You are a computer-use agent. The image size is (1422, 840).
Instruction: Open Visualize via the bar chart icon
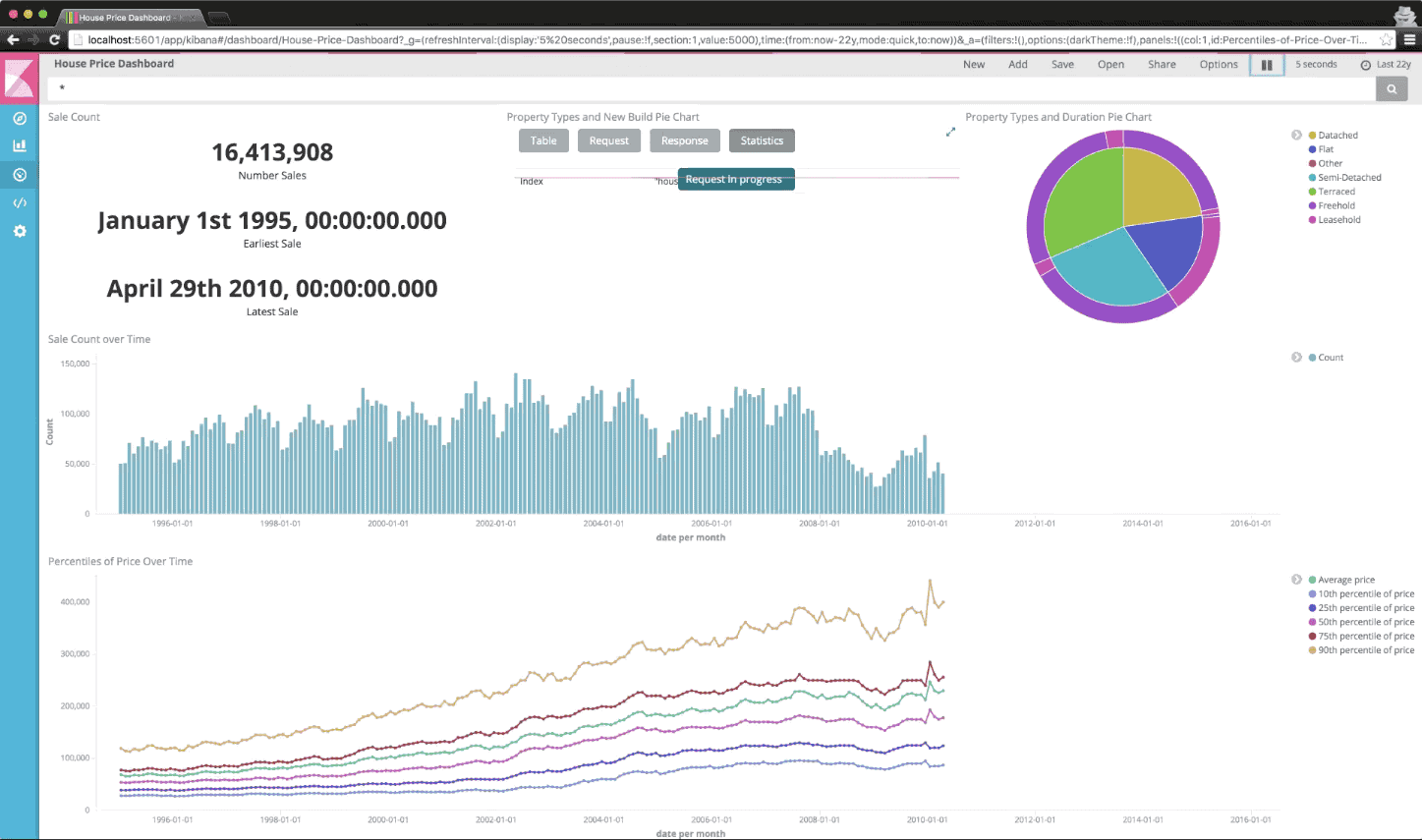[x=20, y=145]
